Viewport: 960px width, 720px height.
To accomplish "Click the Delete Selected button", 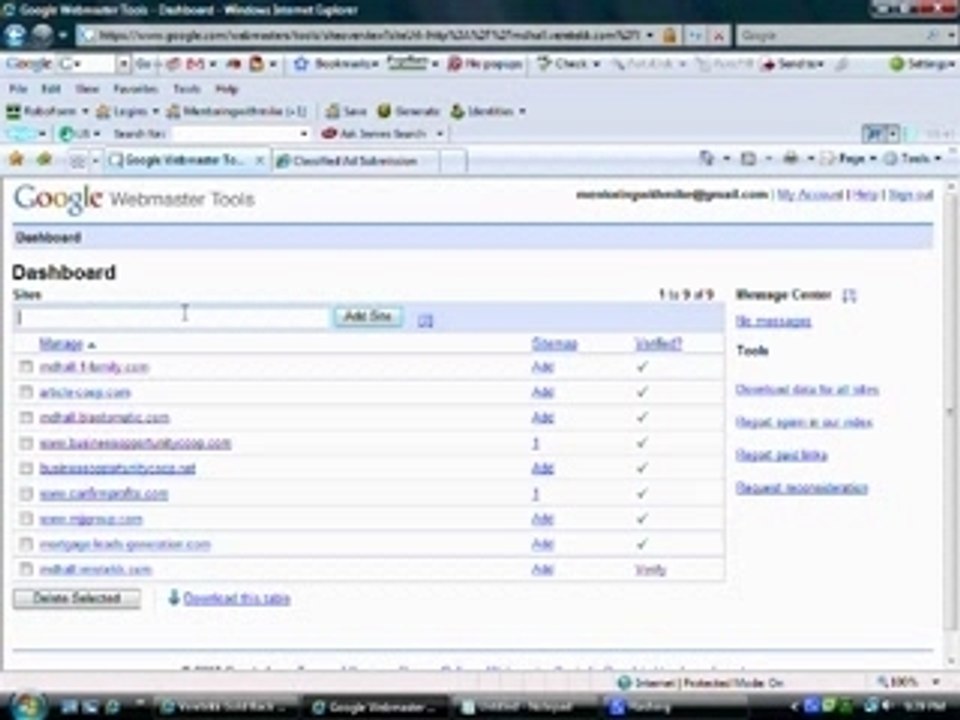I will pyautogui.click(x=77, y=598).
